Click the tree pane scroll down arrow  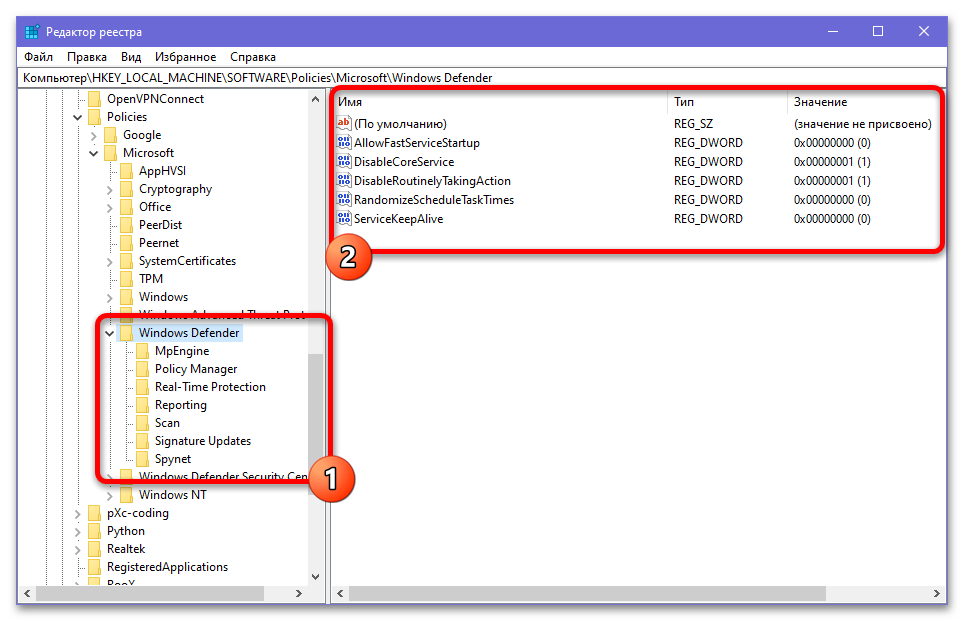coord(315,577)
